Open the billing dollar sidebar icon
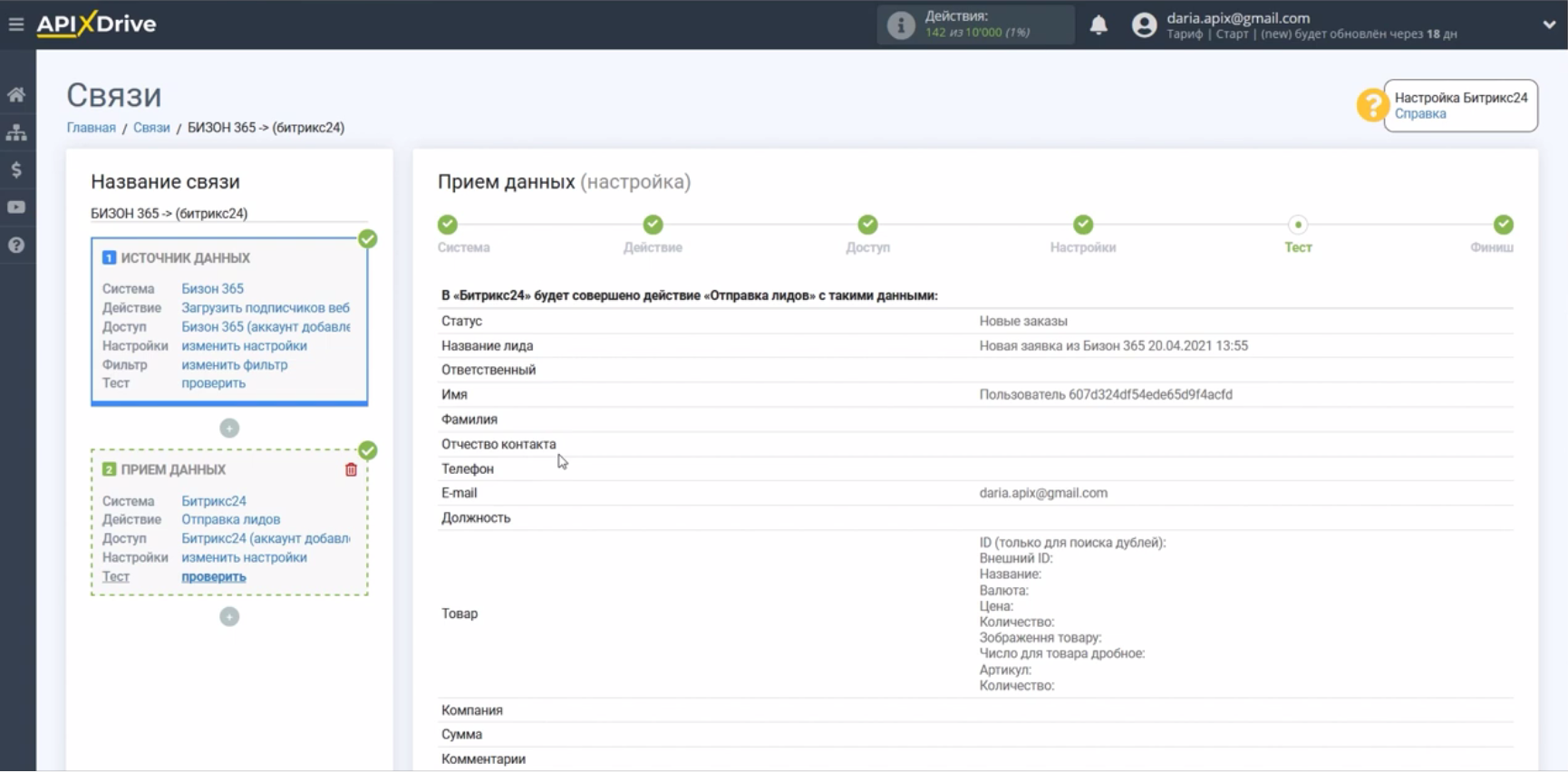The height and width of the screenshot is (772, 1568). (16, 169)
